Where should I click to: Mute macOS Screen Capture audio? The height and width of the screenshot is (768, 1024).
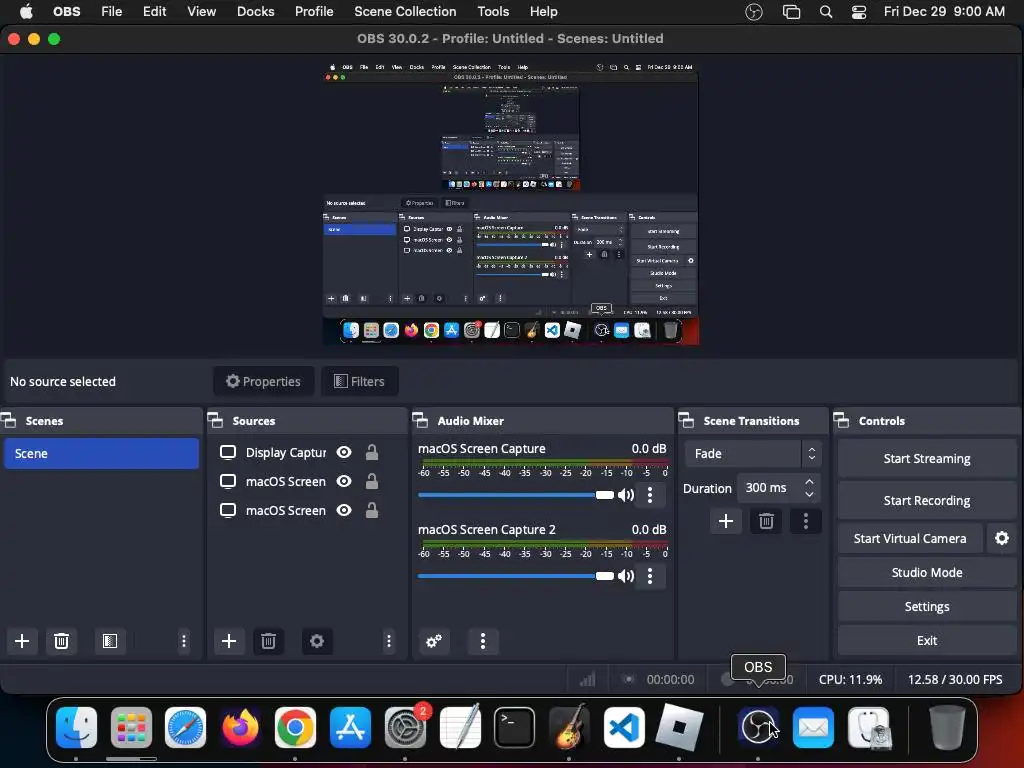click(x=626, y=494)
